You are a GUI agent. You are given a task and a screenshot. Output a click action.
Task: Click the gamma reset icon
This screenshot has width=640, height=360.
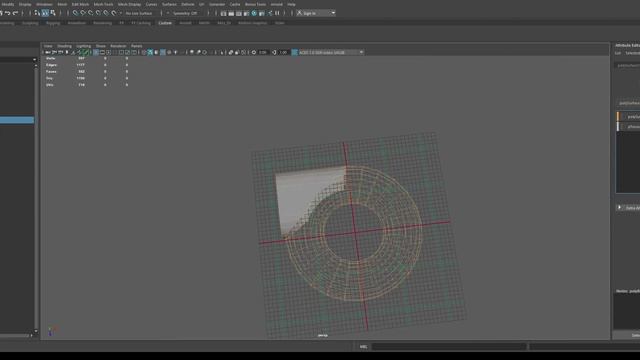pos(274,52)
